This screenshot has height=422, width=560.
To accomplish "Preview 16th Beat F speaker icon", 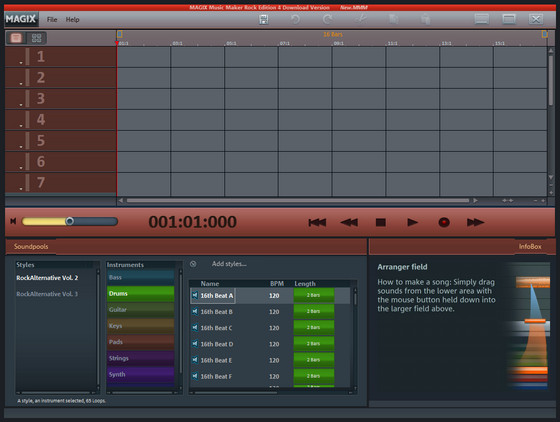I will tap(195, 376).
